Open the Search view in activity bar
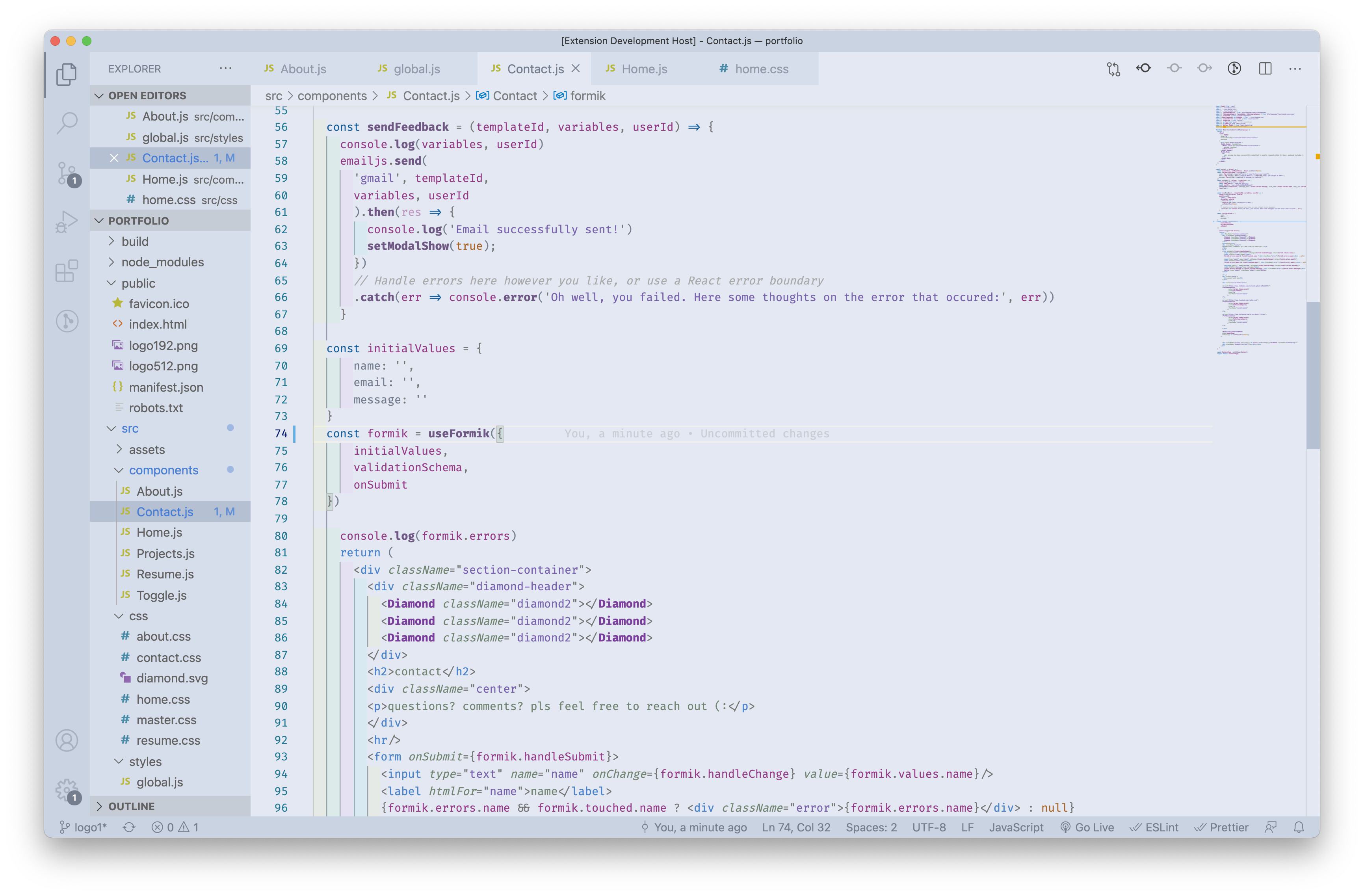Viewport: 1364px width, 896px height. click(67, 122)
